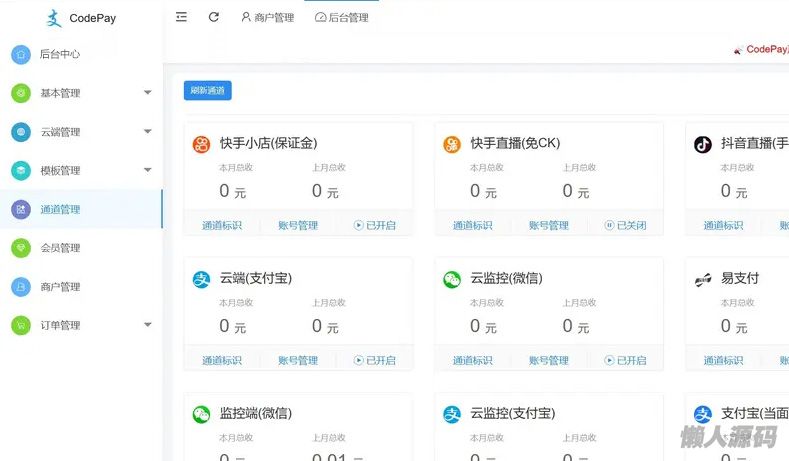Open 商户管理 sidebar menu item

pyautogui.click(x=60, y=287)
